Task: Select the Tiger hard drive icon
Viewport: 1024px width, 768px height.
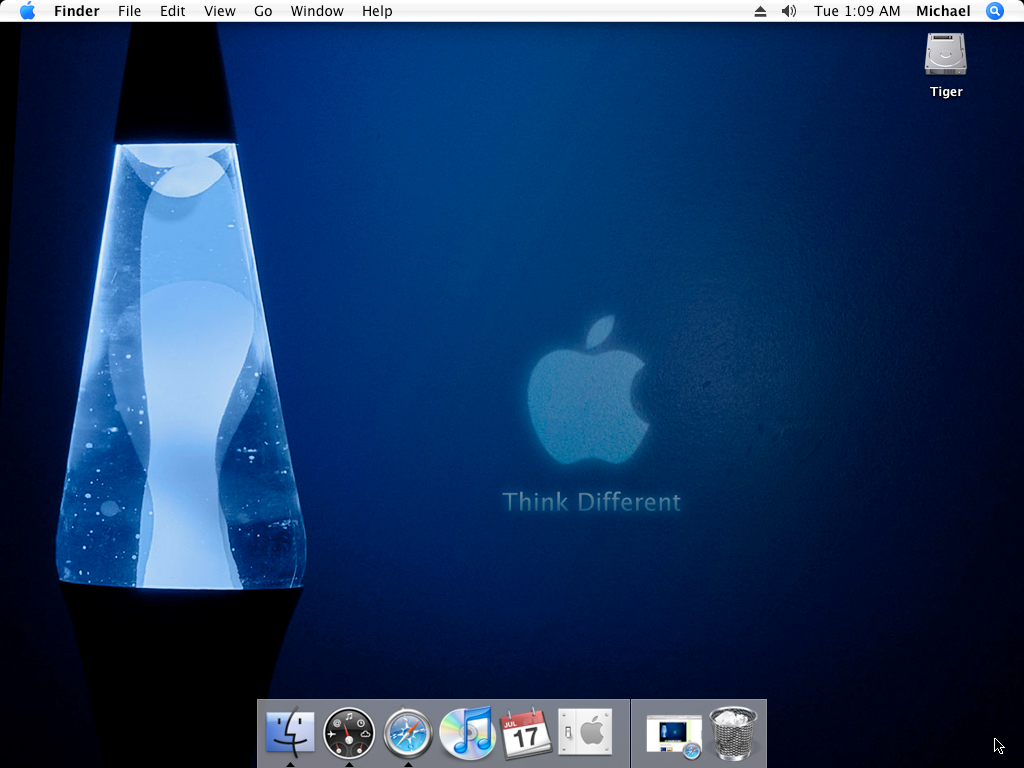Action: coord(946,55)
